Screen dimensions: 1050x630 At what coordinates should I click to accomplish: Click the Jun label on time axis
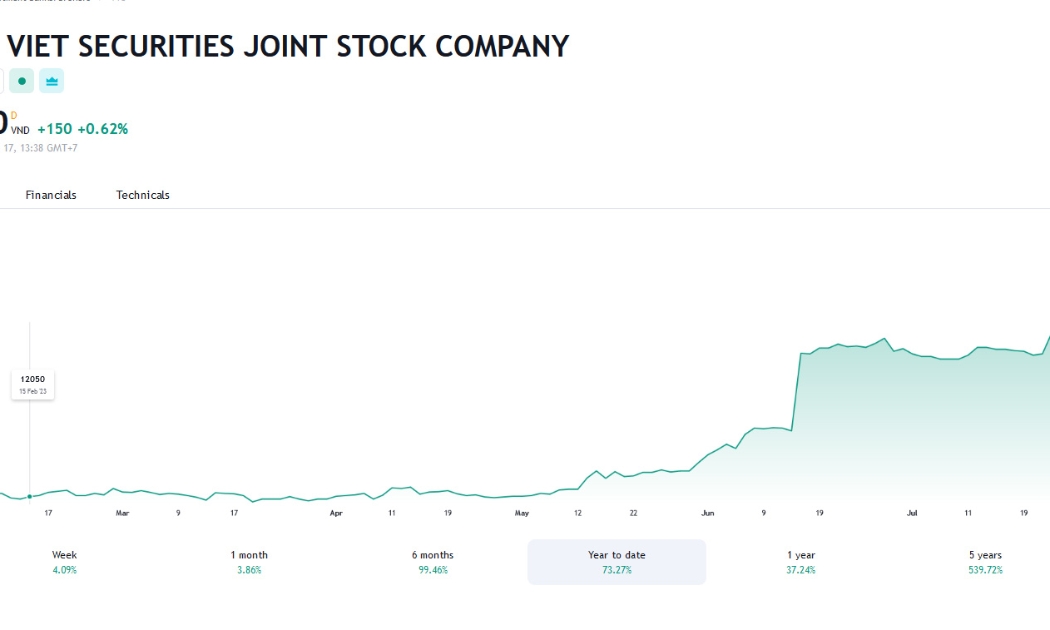click(x=708, y=514)
